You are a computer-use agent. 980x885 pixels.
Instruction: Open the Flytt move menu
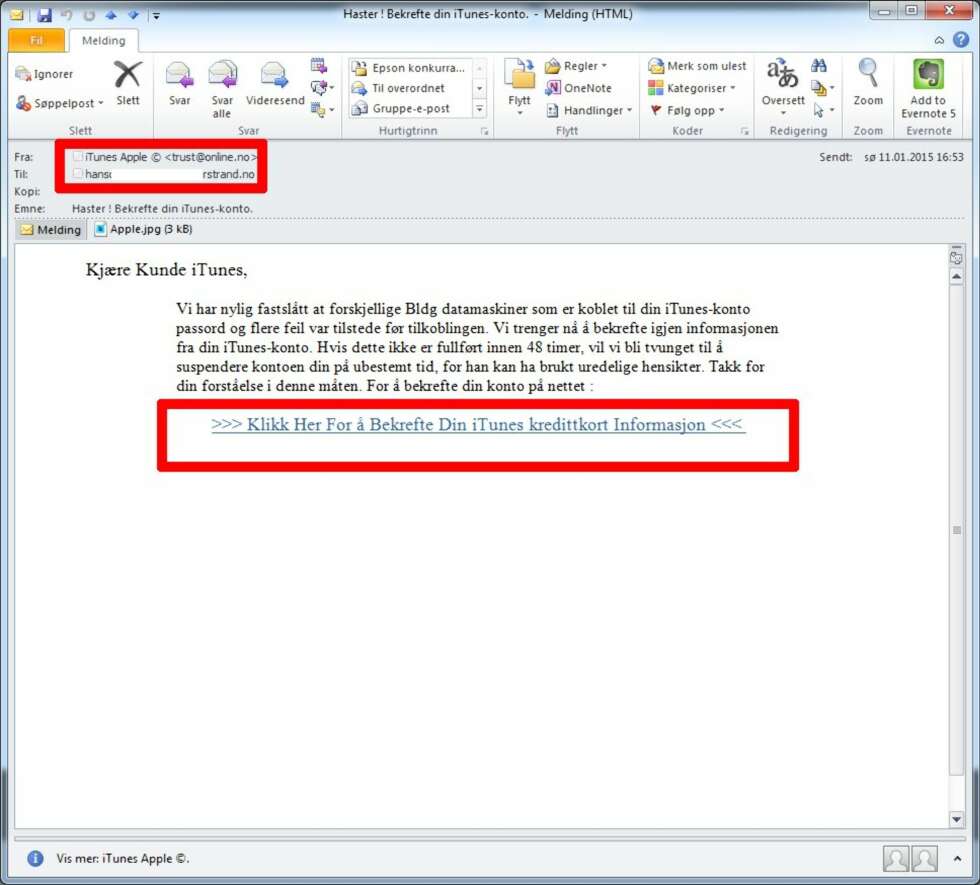coord(519,88)
